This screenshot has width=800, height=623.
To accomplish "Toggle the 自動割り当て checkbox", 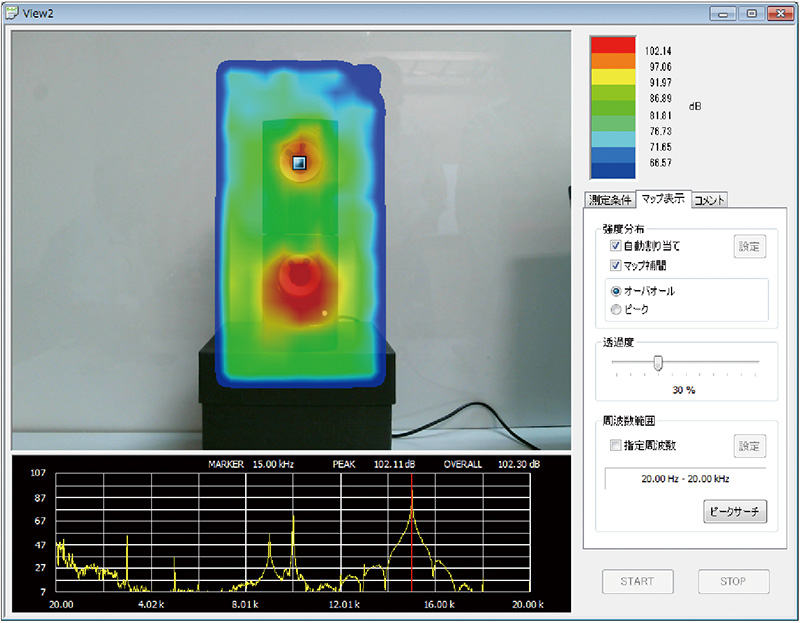I will tap(615, 246).
